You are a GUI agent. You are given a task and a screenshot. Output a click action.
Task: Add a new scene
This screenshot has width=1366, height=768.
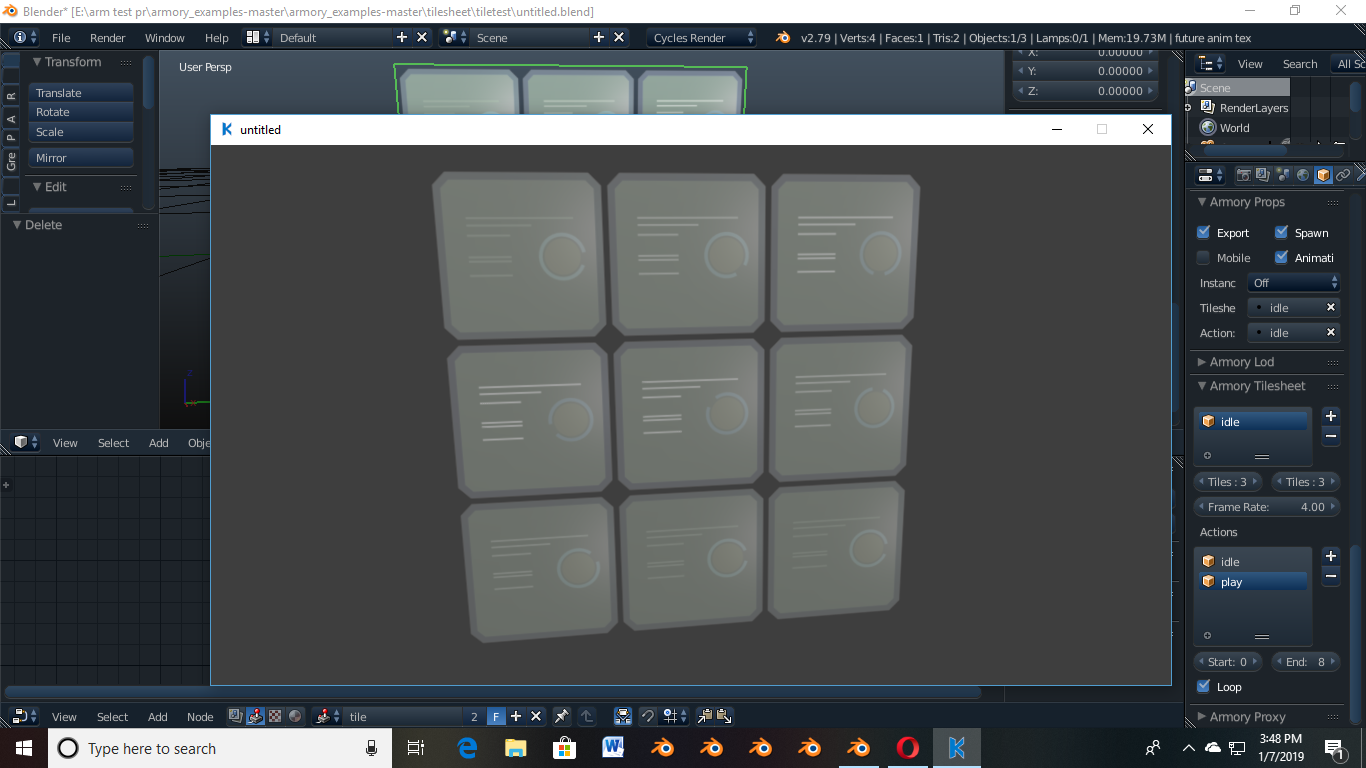pyautogui.click(x=599, y=38)
